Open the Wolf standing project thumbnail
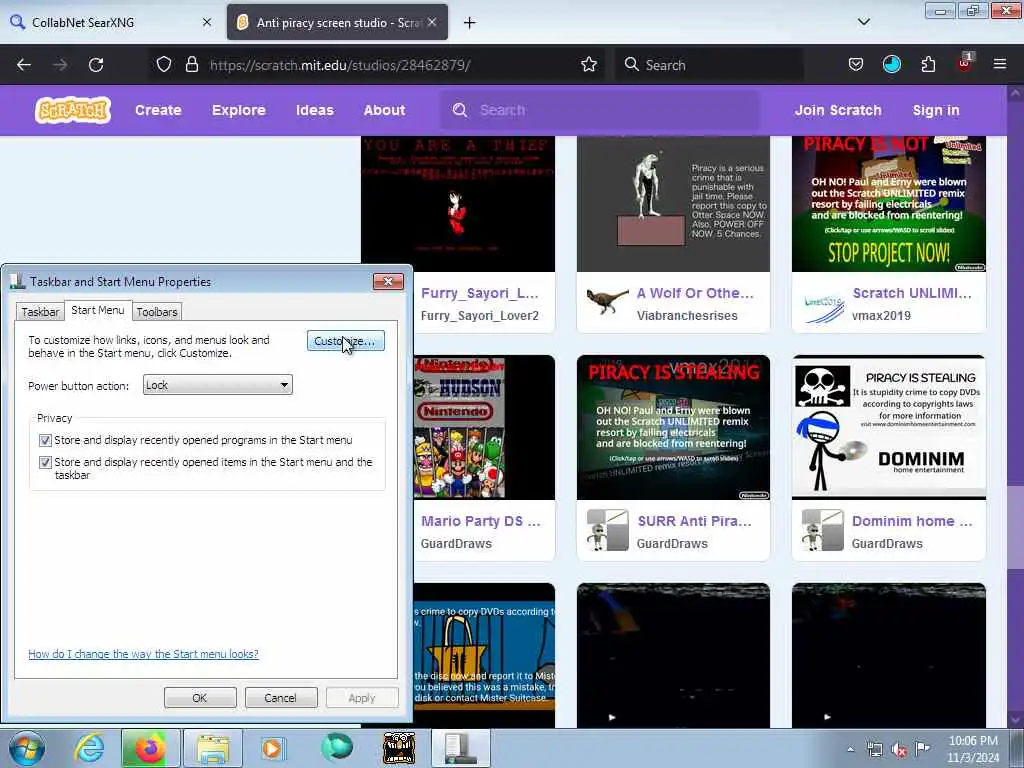The width and height of the screenshot is (1024, 768). 673,204
